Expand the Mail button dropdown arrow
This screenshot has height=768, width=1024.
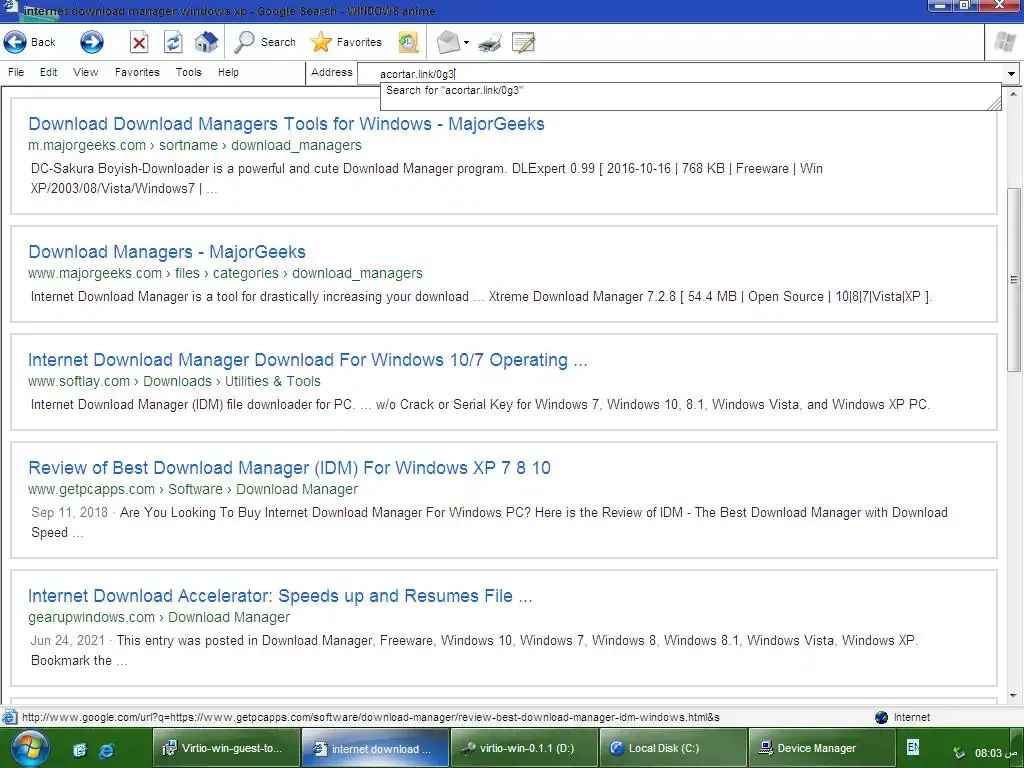466,43
